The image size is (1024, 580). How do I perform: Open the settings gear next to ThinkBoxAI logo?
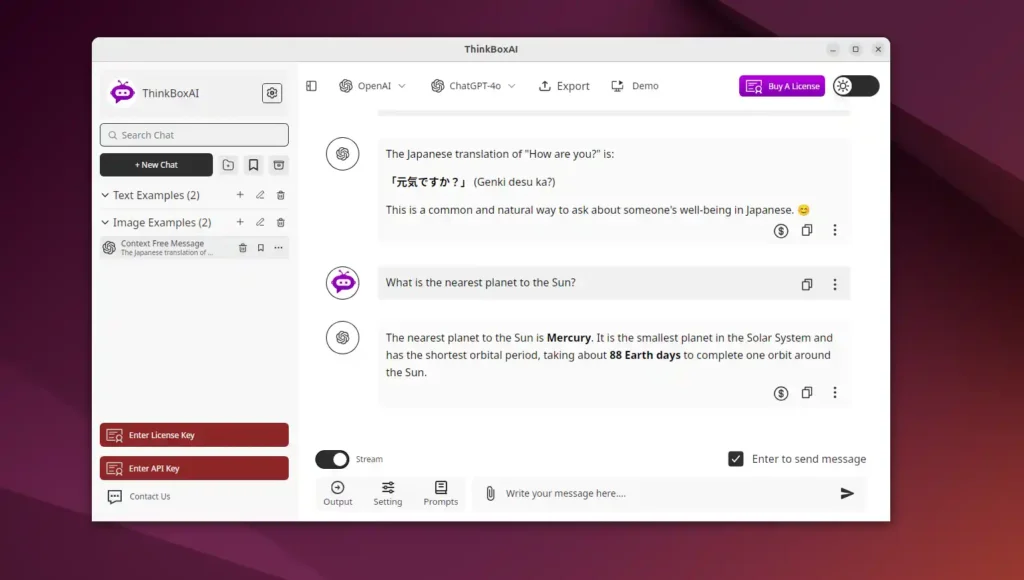click(271, 92)
